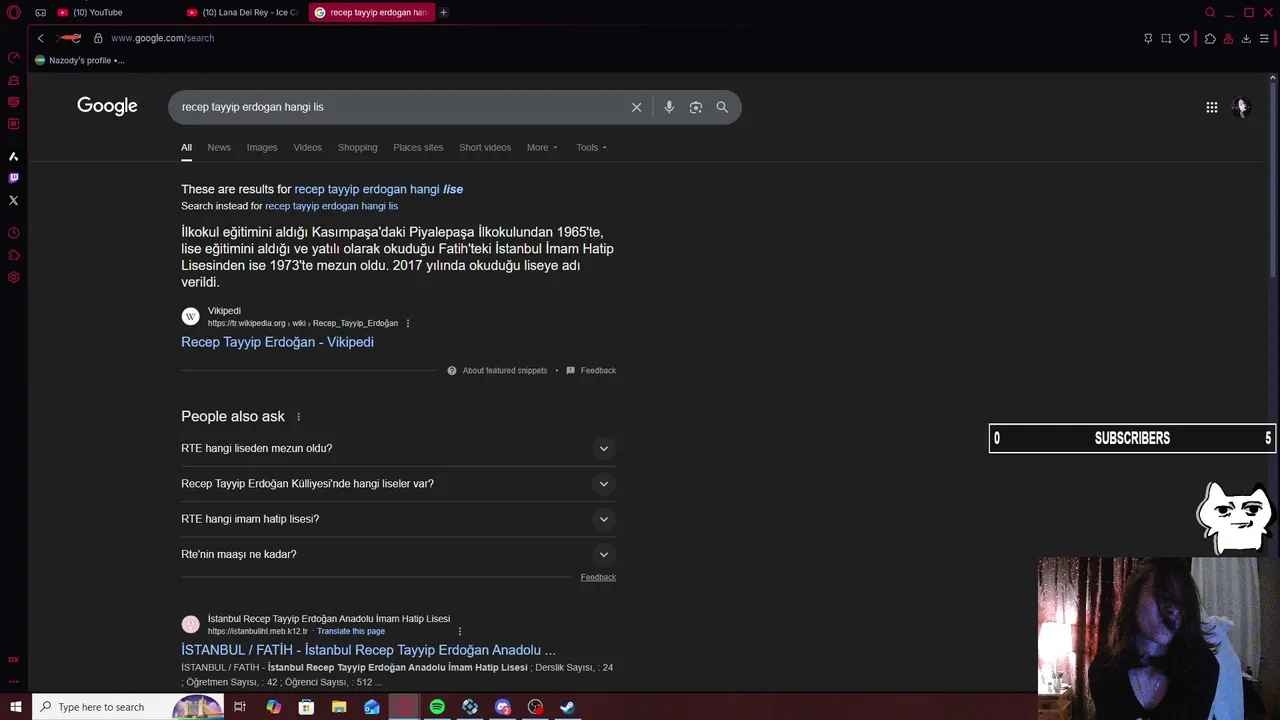Image resolution: width=1280 pixels, height=720 pixels.
Task: Open the Google apps grid
Action: point(1211,107)
